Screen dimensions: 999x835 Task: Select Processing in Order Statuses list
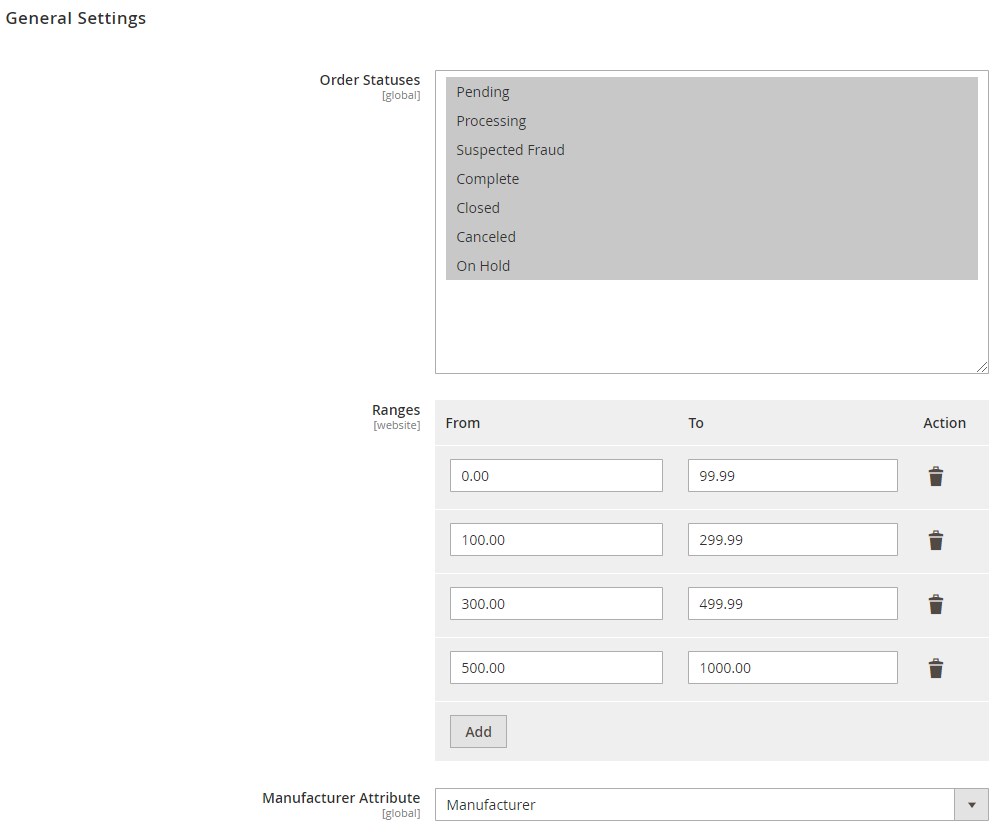pyautogui.click(x=711, y=121)
